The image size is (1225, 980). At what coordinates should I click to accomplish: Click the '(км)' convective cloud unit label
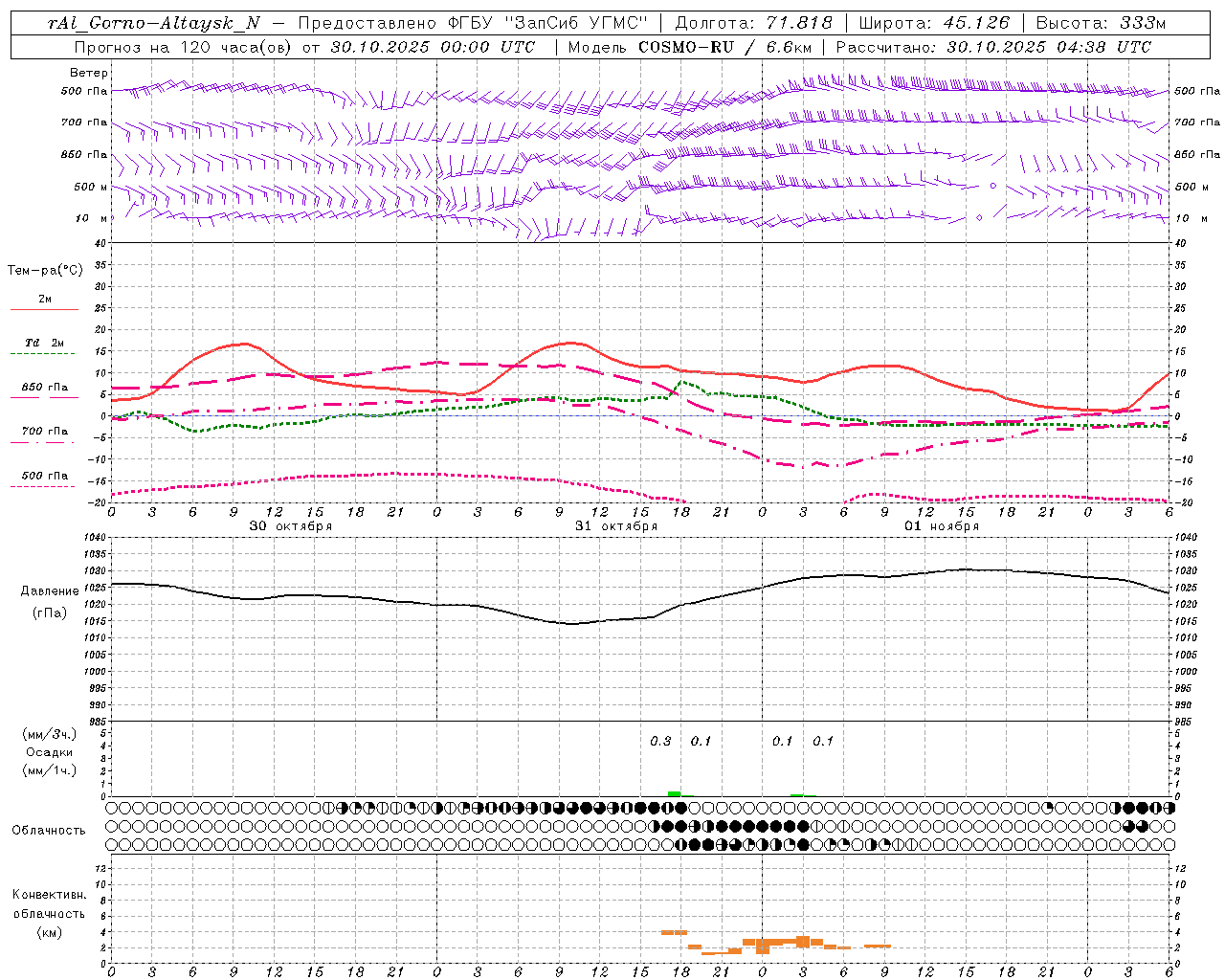[x=49, y=932]
